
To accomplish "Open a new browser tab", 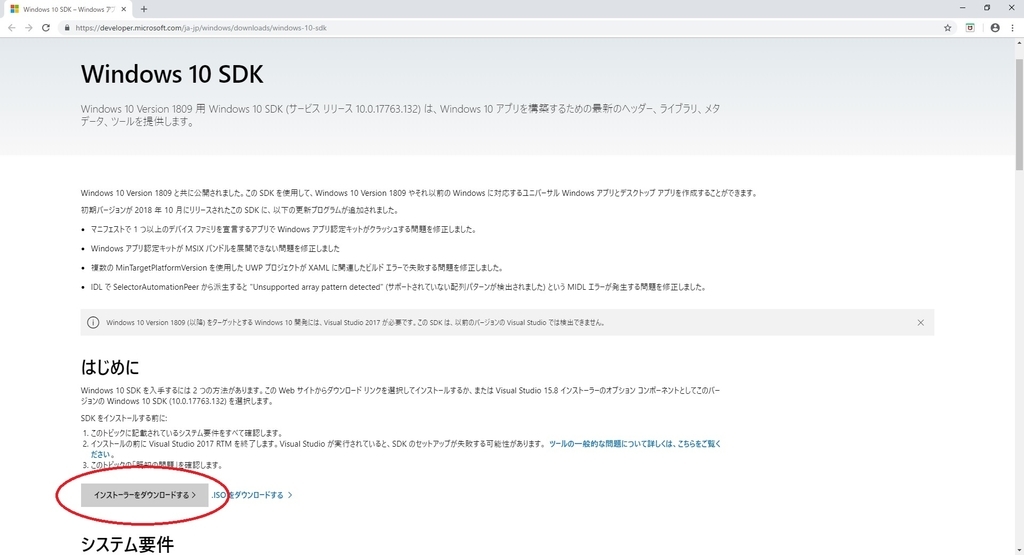I will 144,9.
